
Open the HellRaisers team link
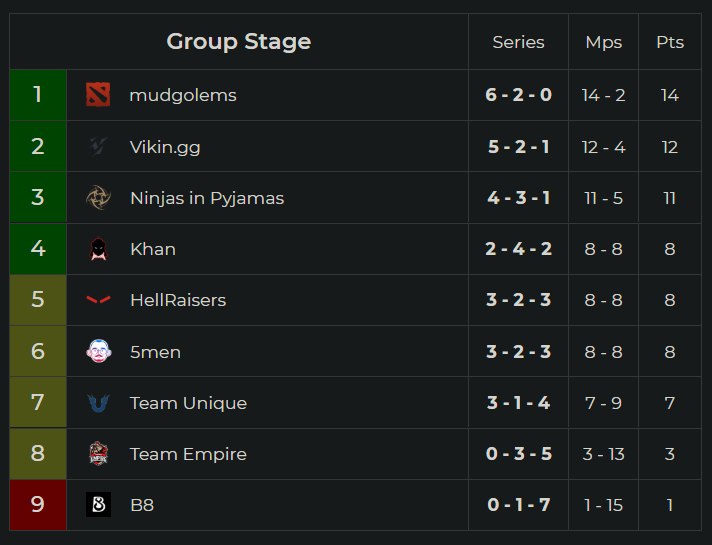tap(178, 300)
